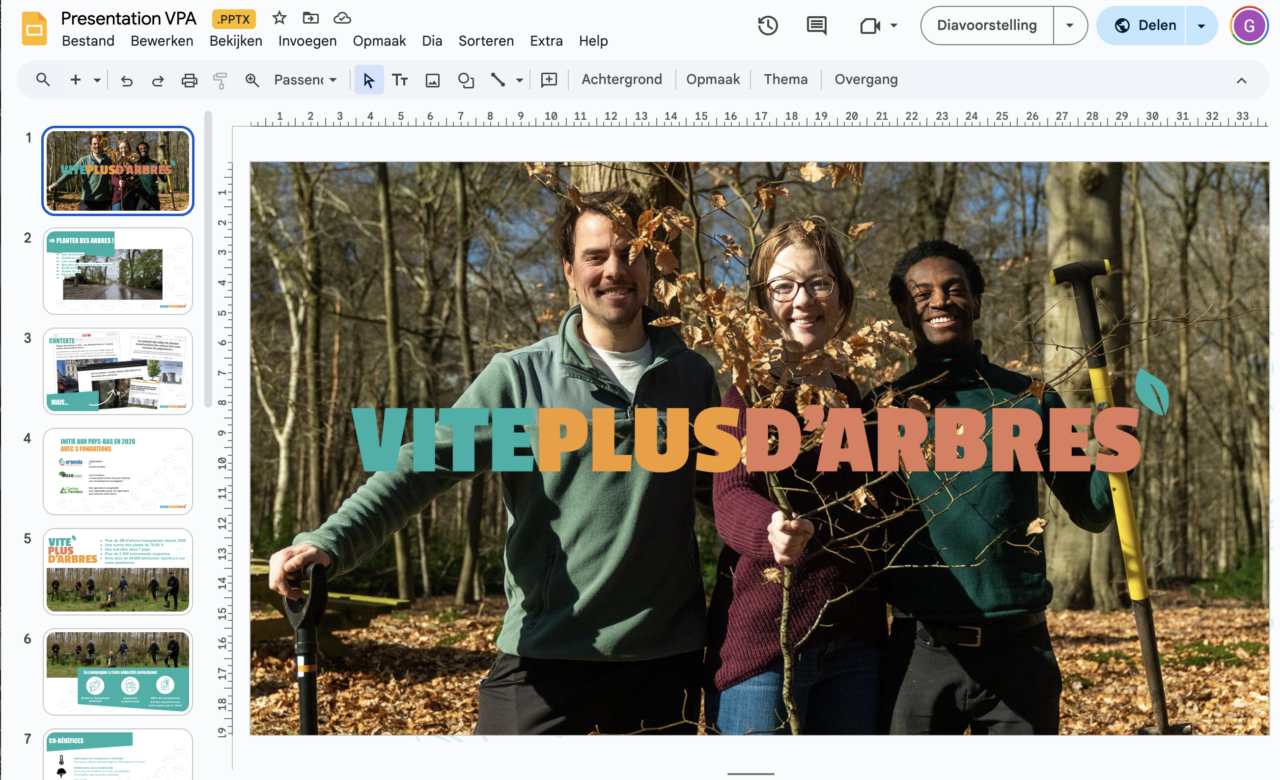1280x780 pixels.
Task: Click the insert image icon
Action: tap(433, 80)
